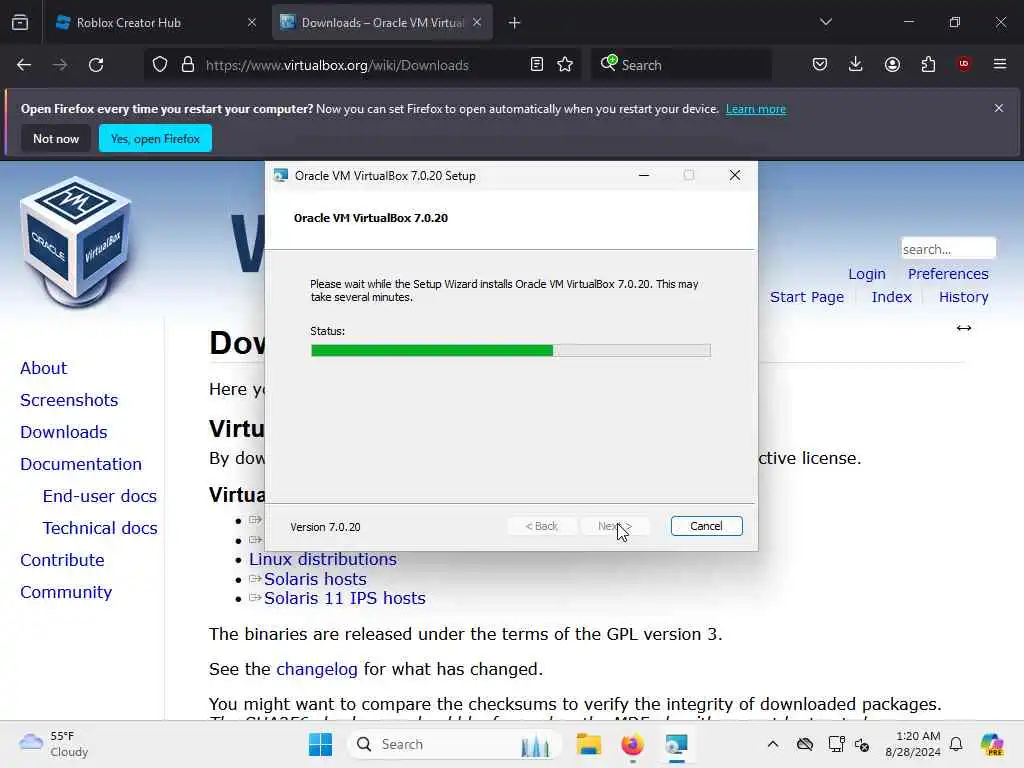This screenshot has width=1024, height=768.
Task: Click the Firefox taskbar icon
Action: pos(632,744)
